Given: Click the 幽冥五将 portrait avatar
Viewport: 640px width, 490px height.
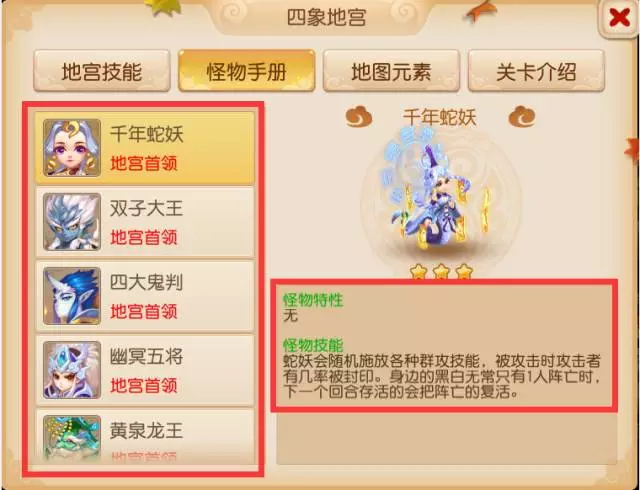Looking at the screenshot, I should (x=72, y=370).
